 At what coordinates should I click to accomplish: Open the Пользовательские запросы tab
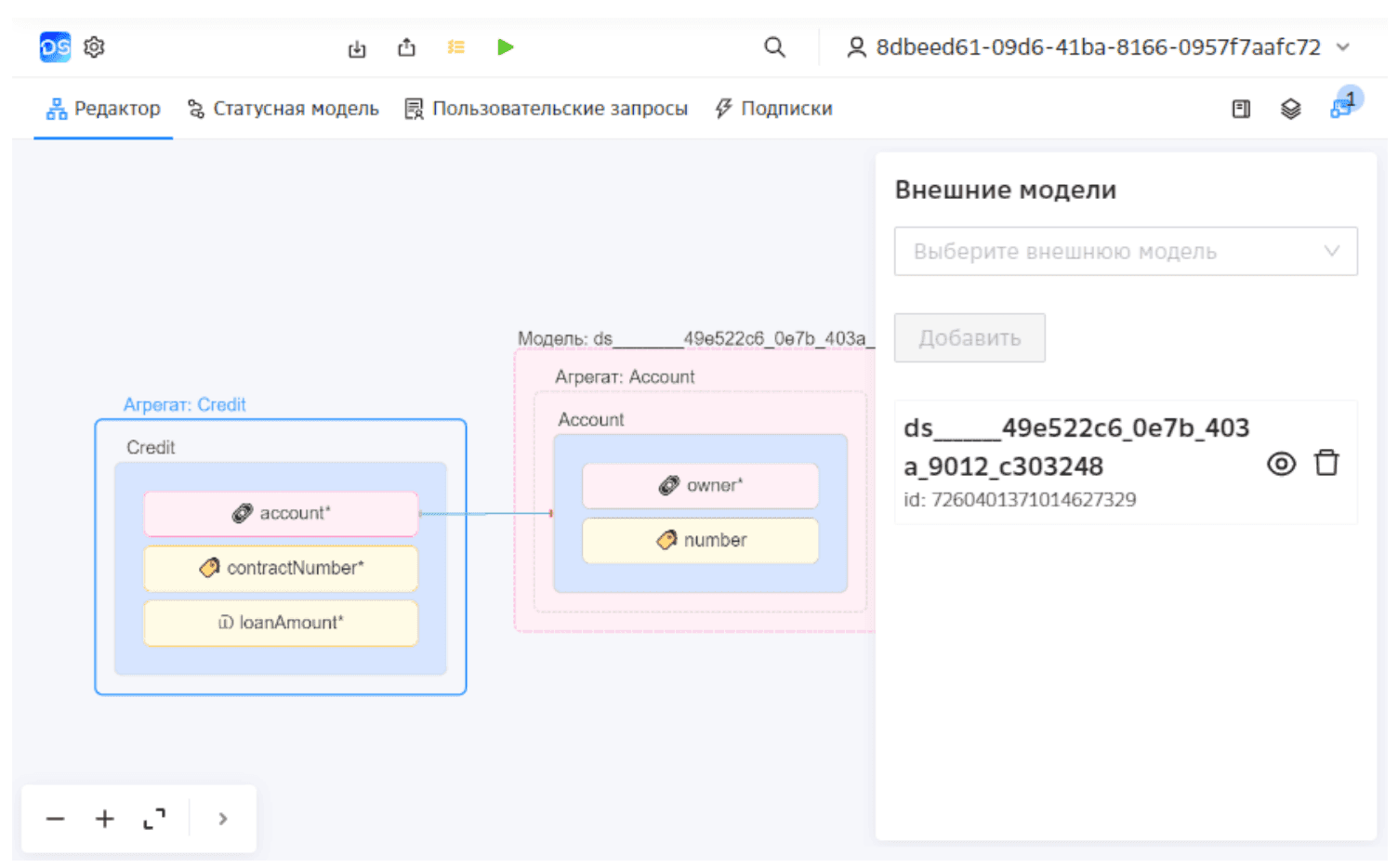(x=546, y=109)
